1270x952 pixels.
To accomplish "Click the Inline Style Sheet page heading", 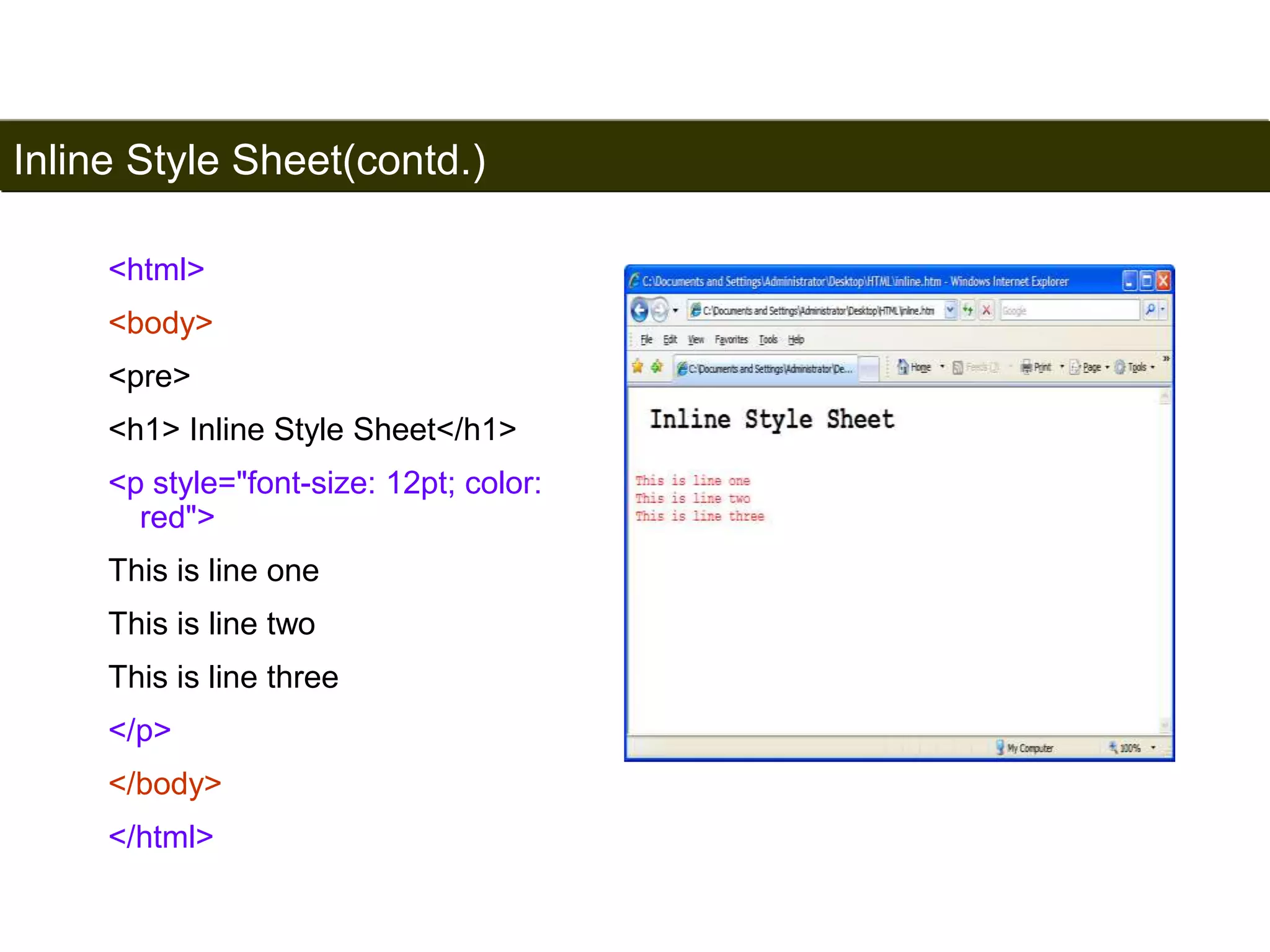I will pos(772,420).
